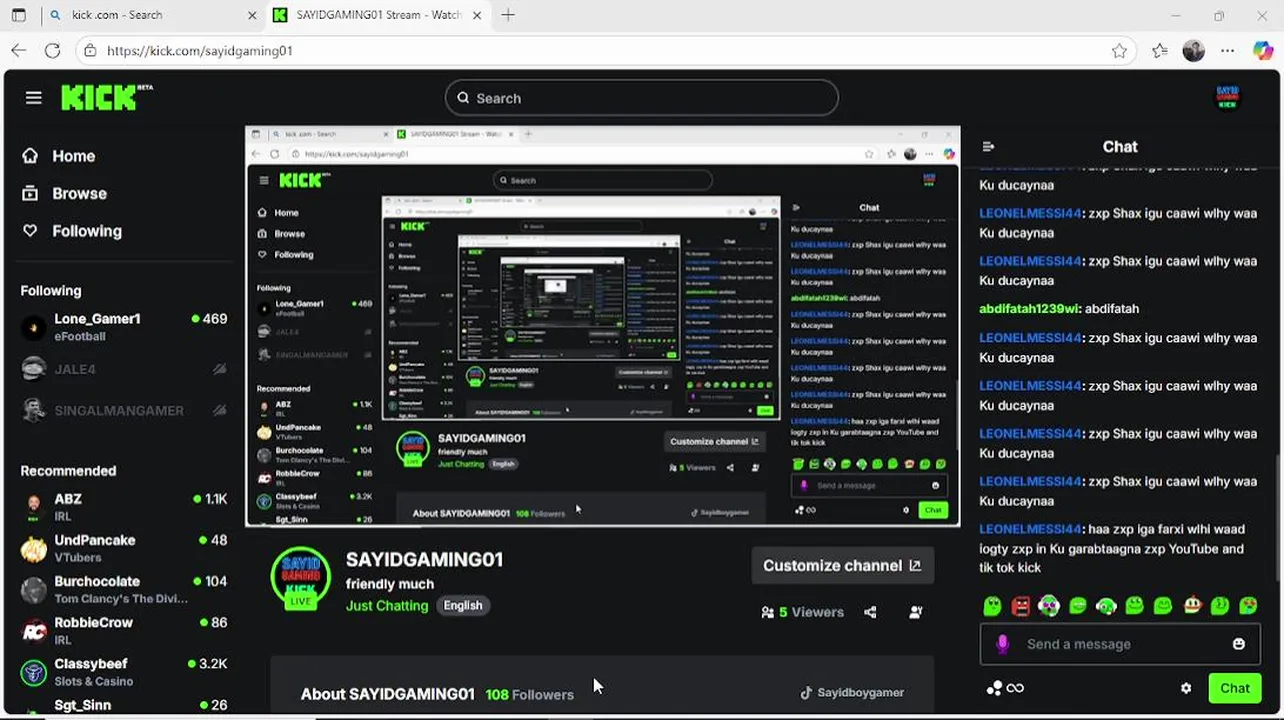Open Classybeef recommended channel
The width and height of the screenshot is (1284, 720).
pos(124,671)
